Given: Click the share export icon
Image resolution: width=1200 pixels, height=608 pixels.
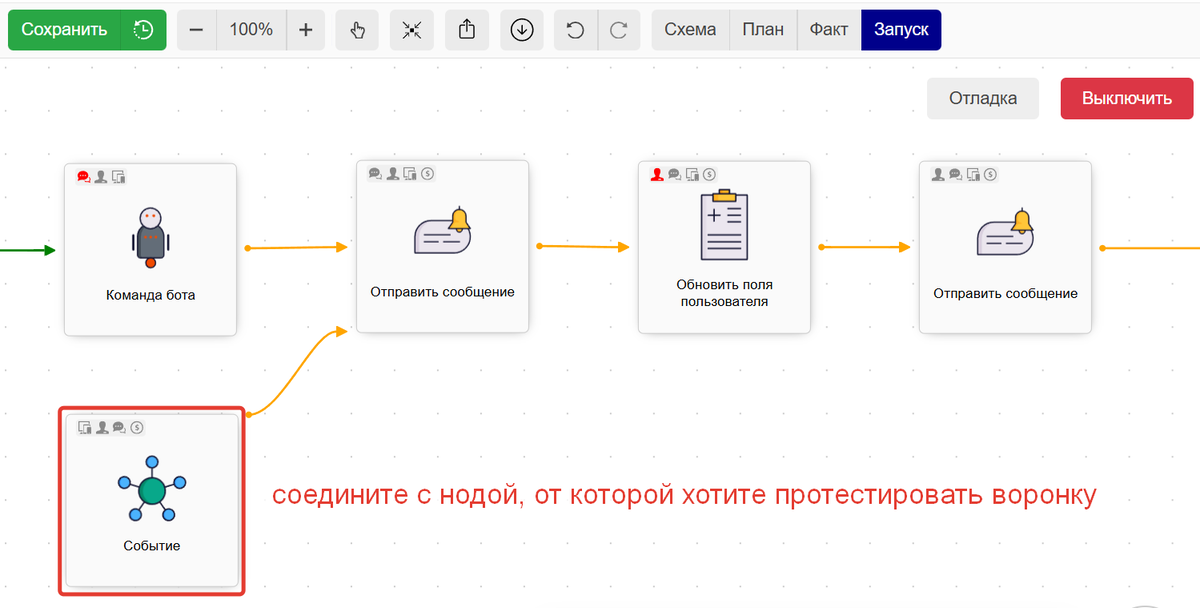Looking at the screenshot, I should [467, 30].
